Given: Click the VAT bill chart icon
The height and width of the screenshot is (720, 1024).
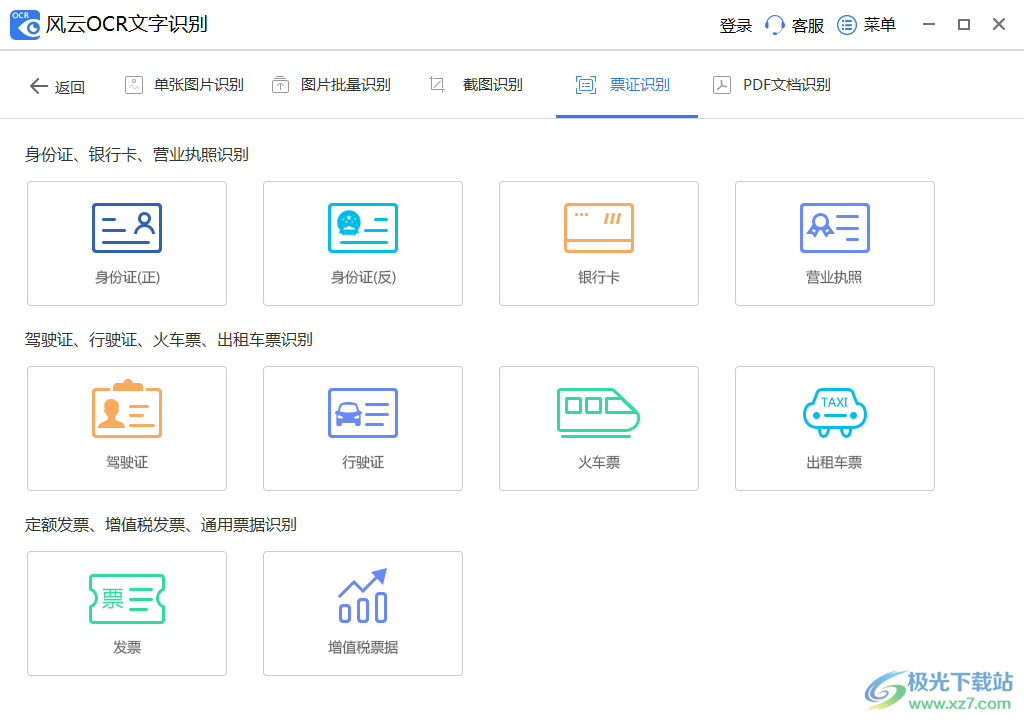Looking at the screenshot, I should tap(362, 595).
